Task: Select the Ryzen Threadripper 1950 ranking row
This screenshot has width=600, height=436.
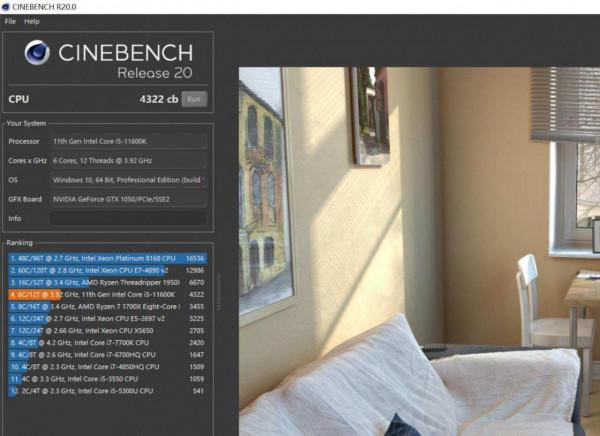Action: (108, 283)
